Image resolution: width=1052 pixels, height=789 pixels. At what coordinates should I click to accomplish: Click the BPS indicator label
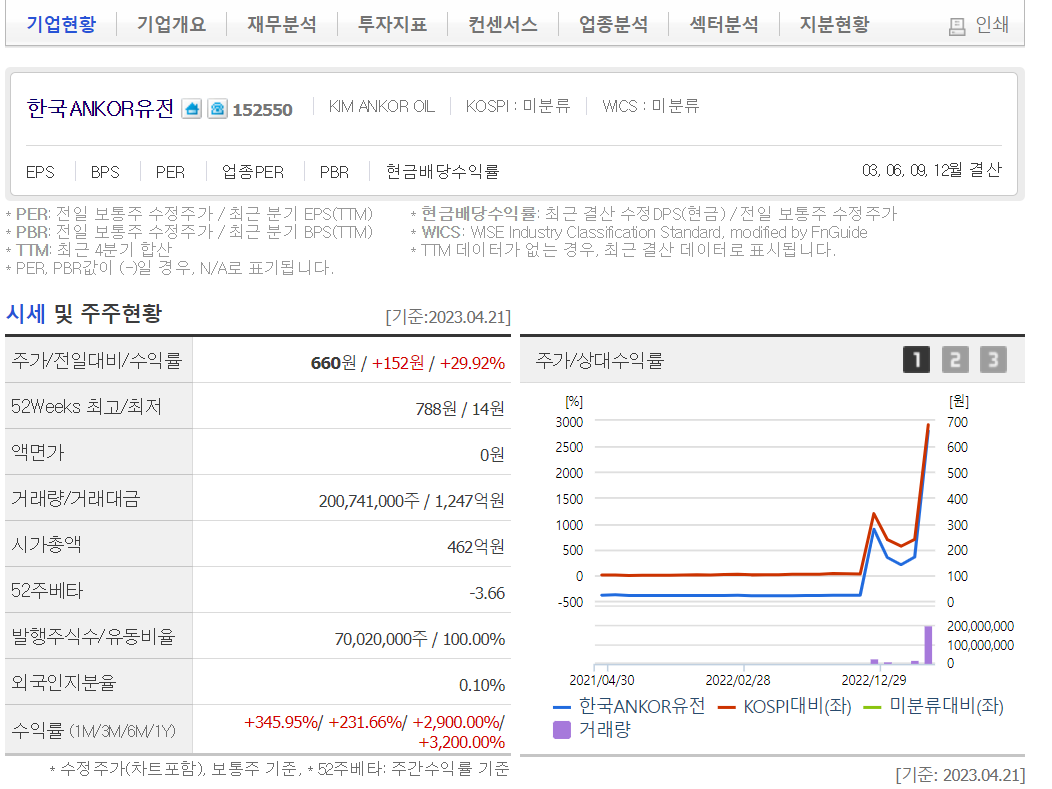tap(105, 172)
